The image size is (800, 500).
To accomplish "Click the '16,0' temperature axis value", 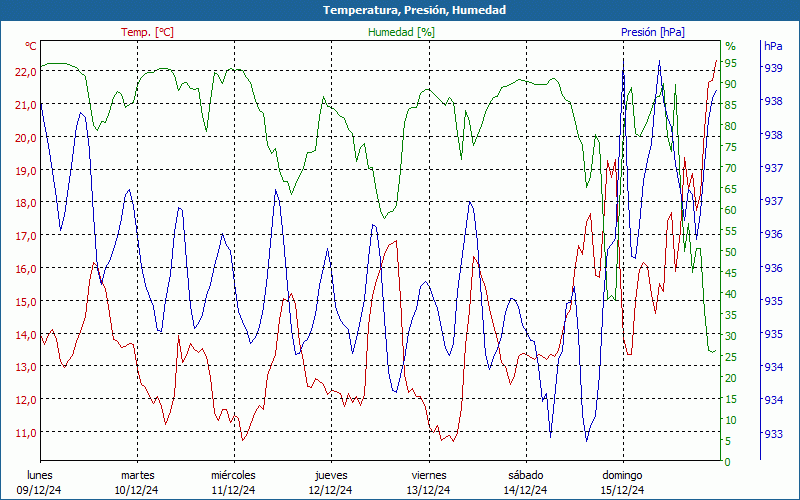I will [26, 269].
